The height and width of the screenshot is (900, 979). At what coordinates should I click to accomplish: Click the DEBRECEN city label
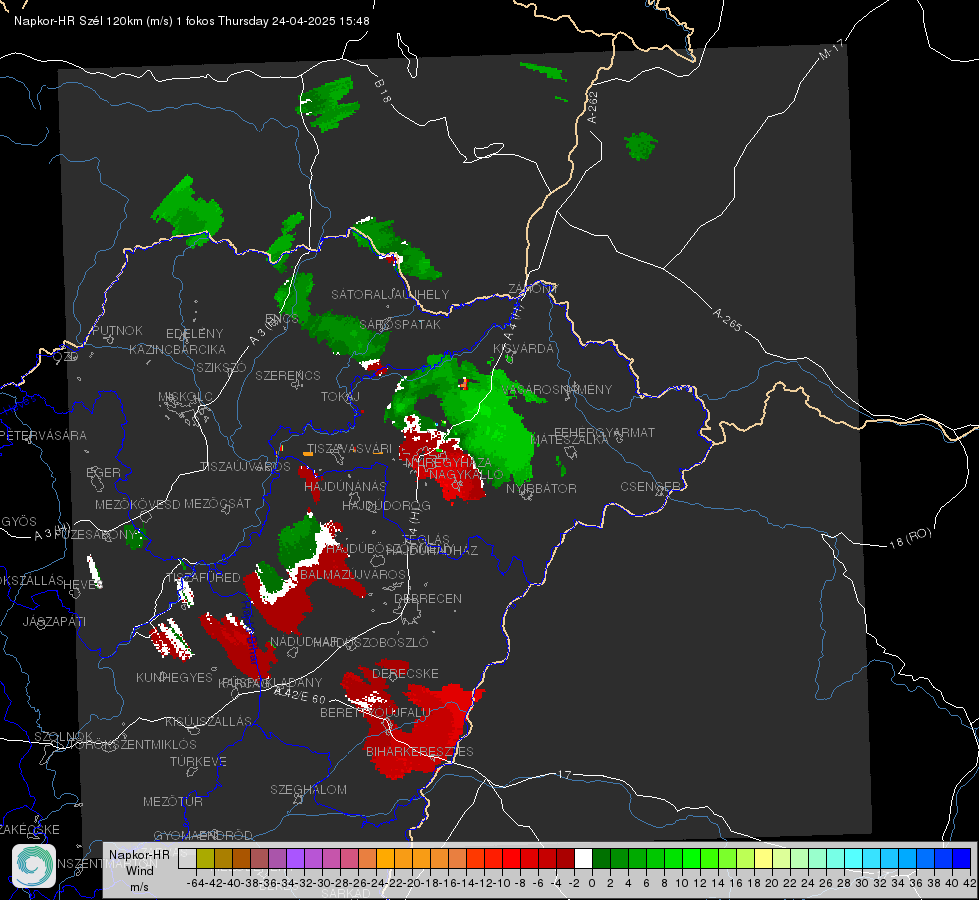click(428, 598)
